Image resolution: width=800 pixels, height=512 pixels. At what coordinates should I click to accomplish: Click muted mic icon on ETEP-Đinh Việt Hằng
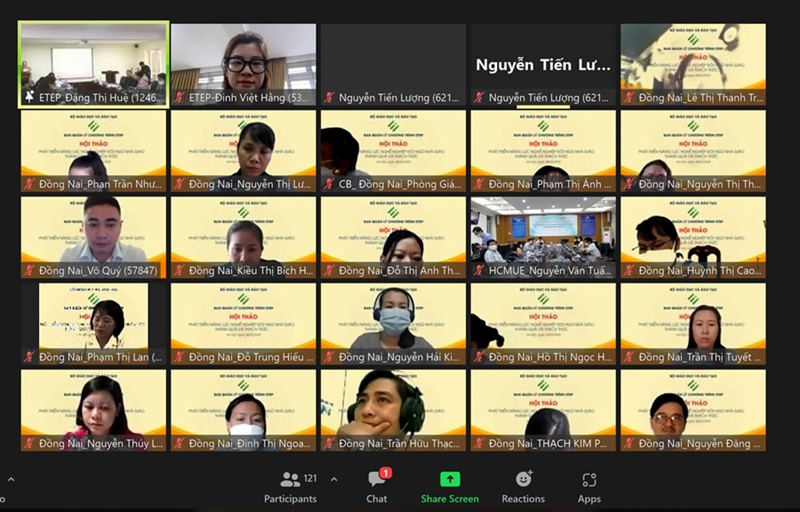pyautogui.click(x=180, y=98)
